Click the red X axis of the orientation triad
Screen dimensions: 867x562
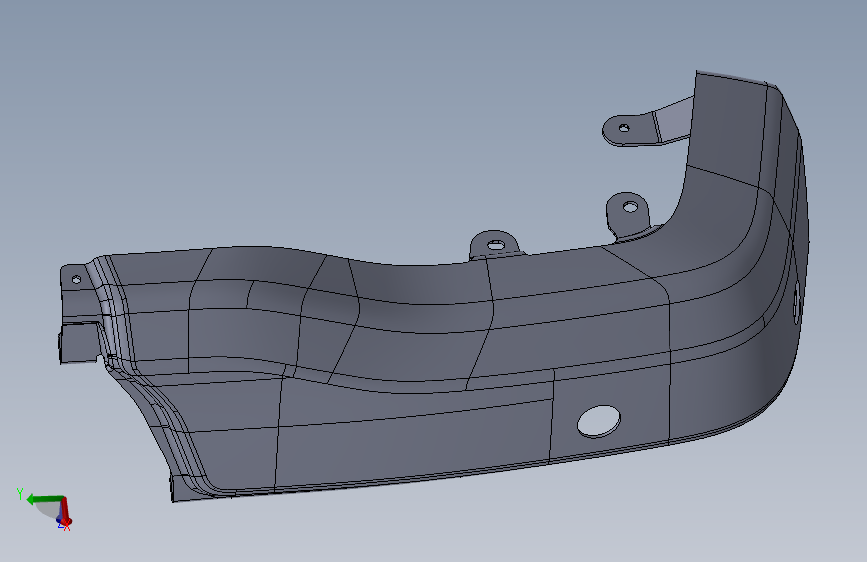click(x=65, y=511)
